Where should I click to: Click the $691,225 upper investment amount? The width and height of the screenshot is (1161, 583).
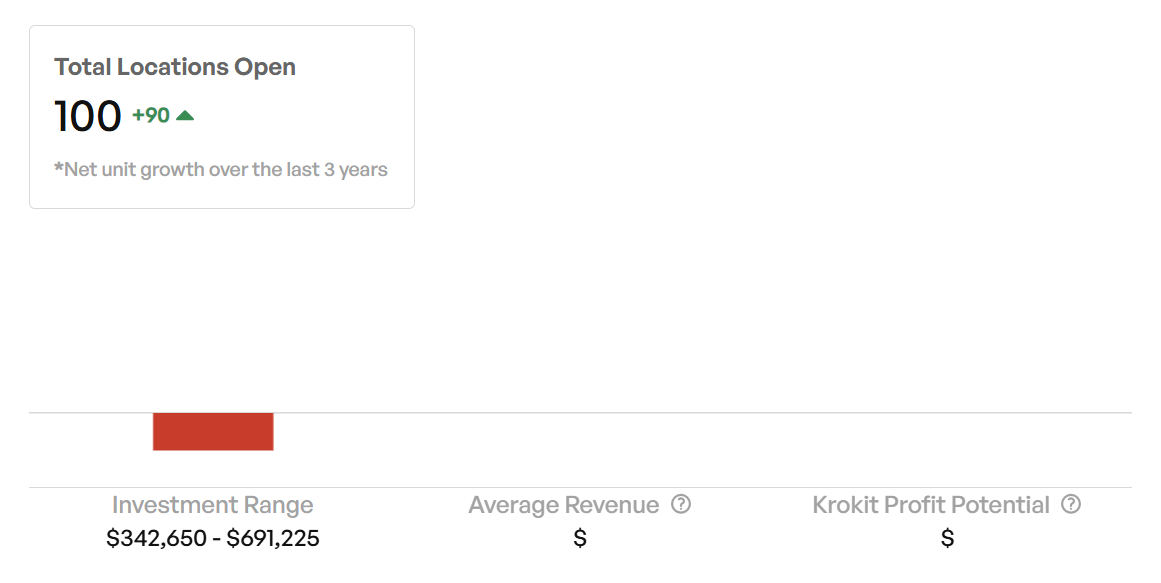coord(273,539)
